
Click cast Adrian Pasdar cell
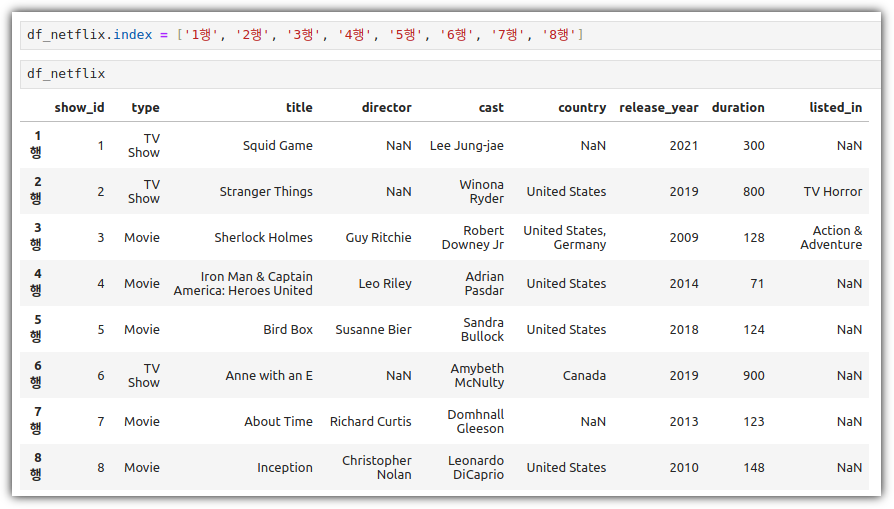tap(485, 284)
